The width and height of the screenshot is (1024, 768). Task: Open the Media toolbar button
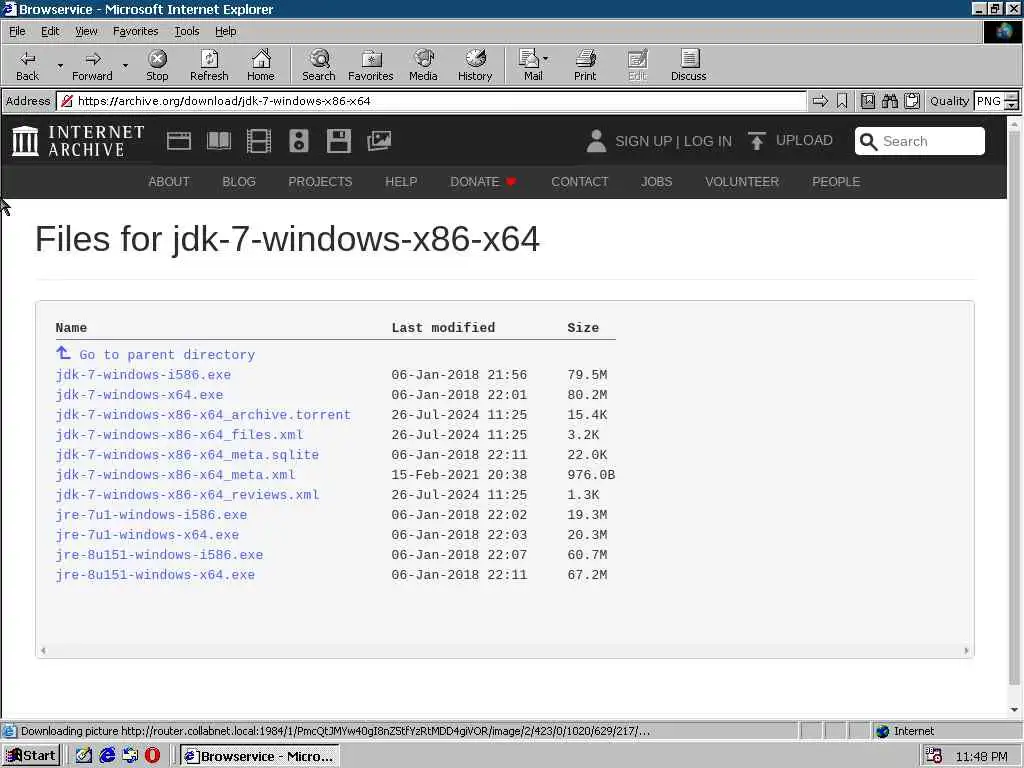click(x=423, y=65)
